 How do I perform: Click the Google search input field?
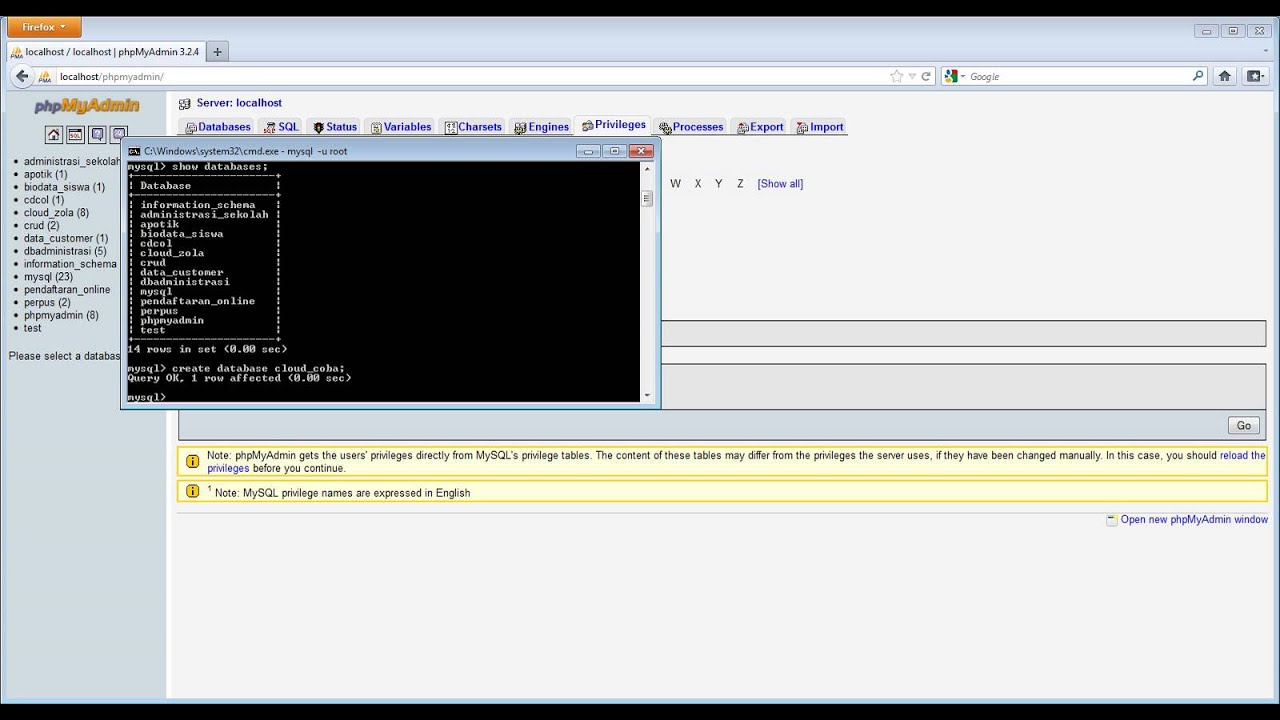1078,76
